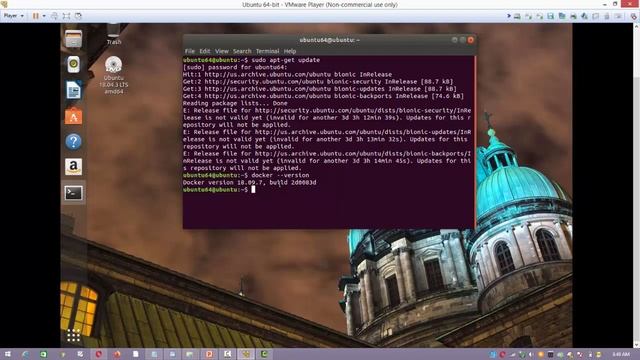Viewport: 640px width, 360px height.
Task: Open the terminal Help menu
Action: (x=290, y=51)
